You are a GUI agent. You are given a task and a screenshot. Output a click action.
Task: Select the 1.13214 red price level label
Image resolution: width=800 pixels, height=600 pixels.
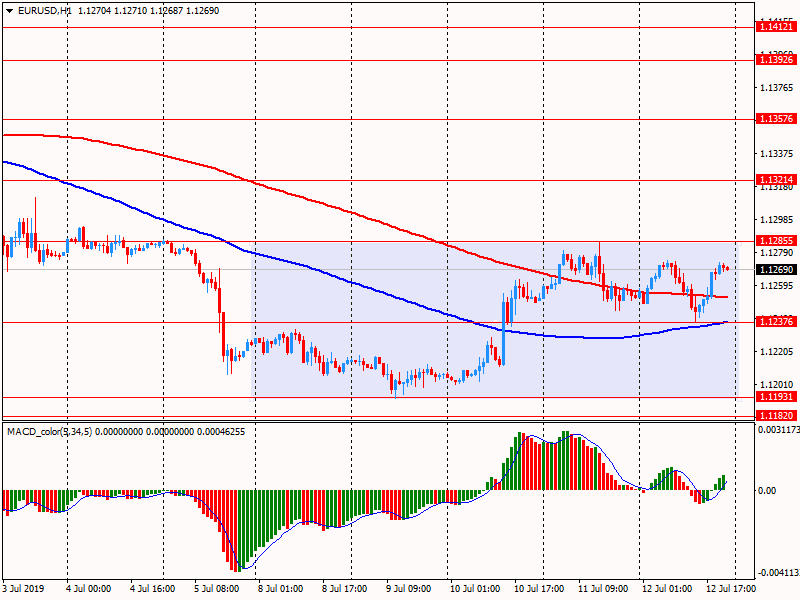coord(776,180)
